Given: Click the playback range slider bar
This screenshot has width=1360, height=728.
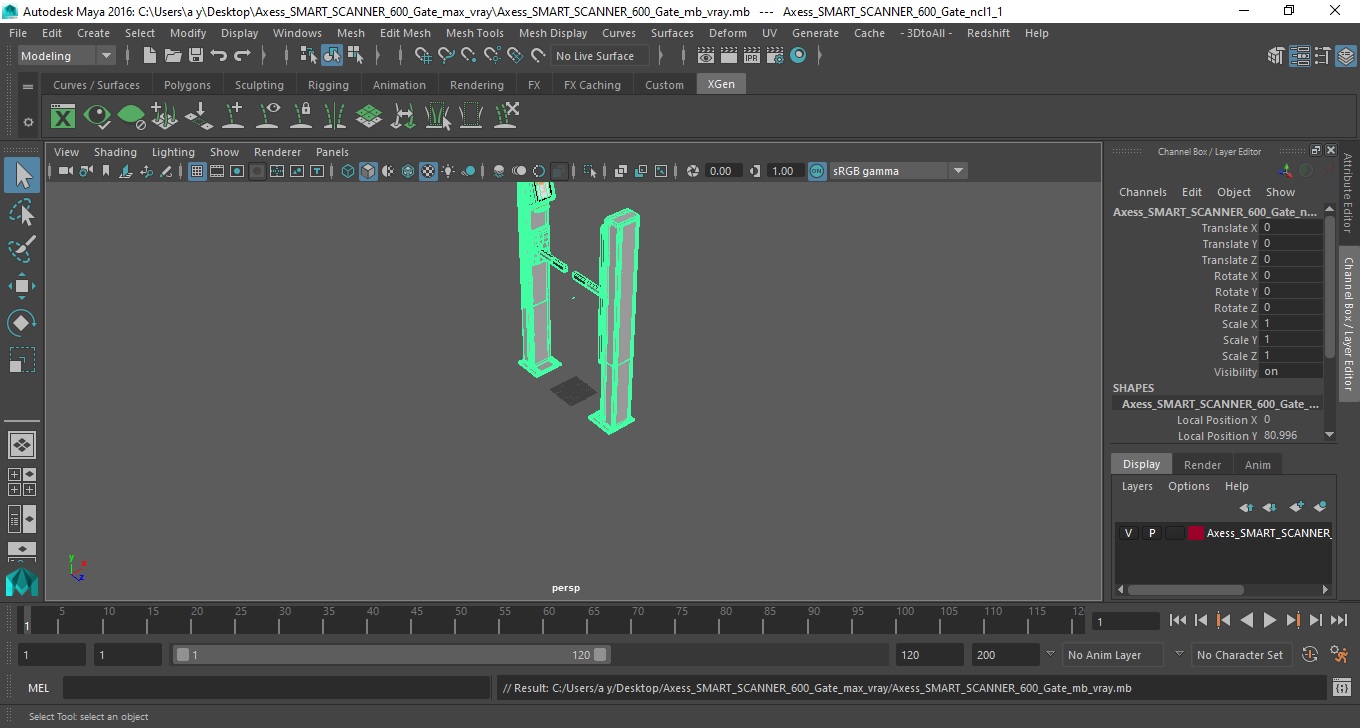Looking at the screenshot, I should pyautogui.click(x=391, y=655).
